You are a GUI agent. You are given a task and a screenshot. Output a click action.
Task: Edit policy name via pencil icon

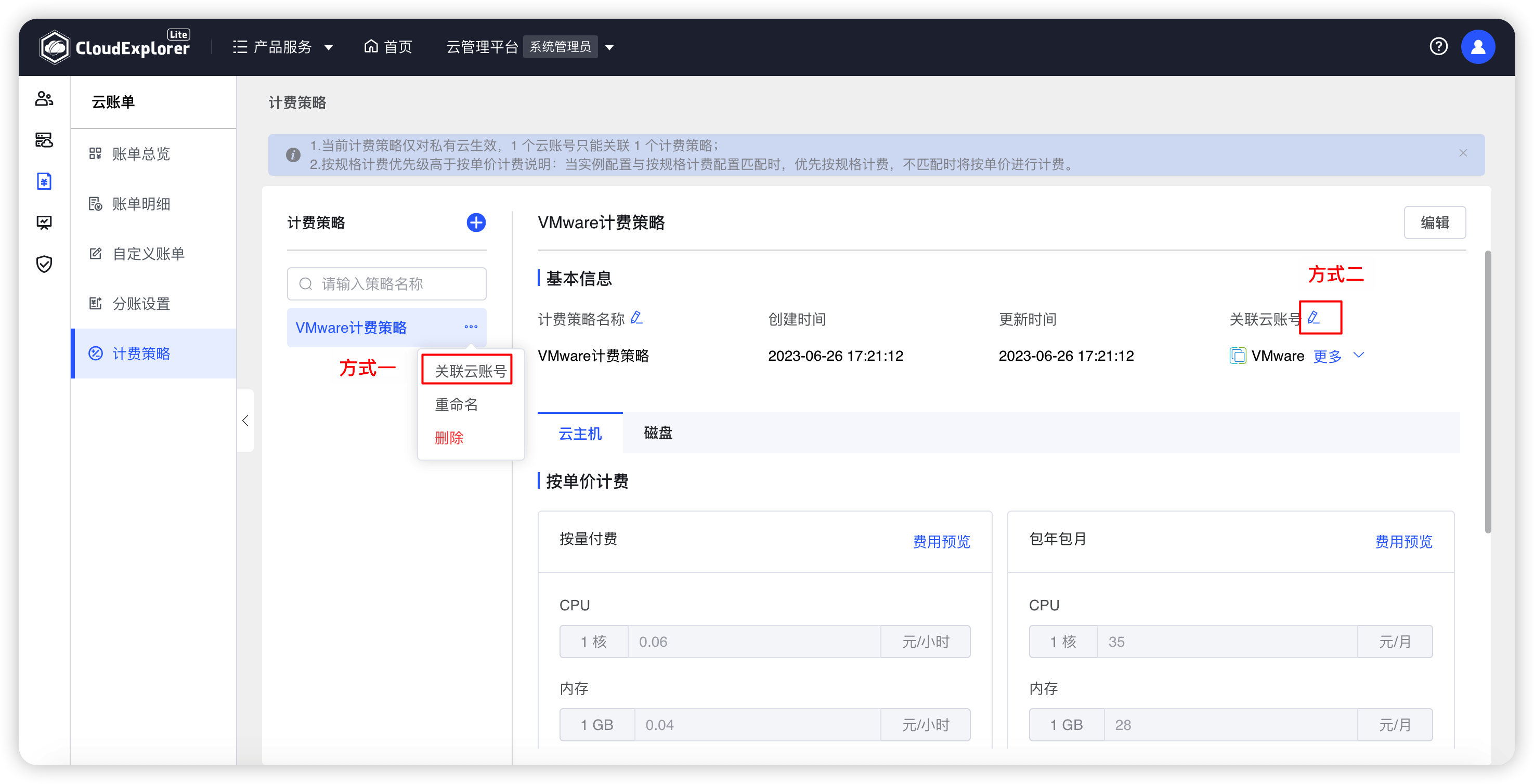pos(636,318)
